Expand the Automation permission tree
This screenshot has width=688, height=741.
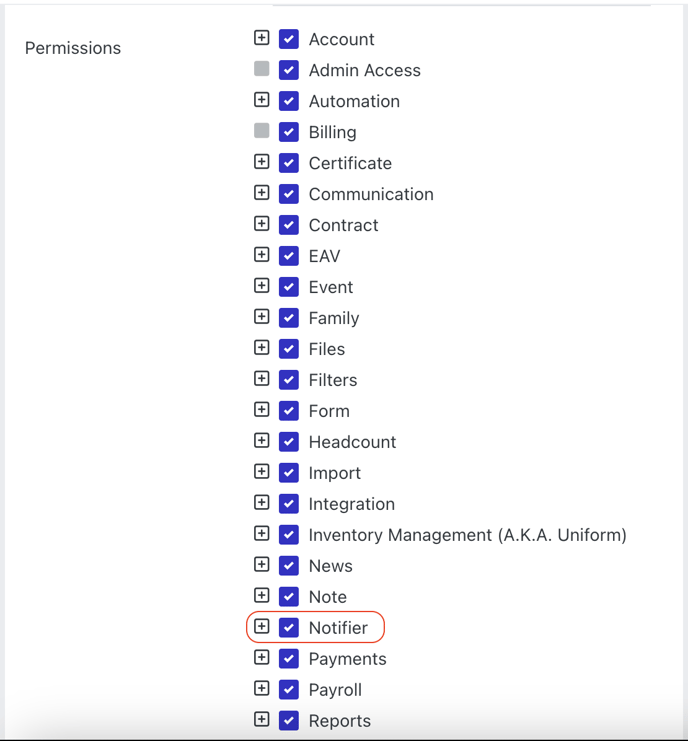click(261, 100)
